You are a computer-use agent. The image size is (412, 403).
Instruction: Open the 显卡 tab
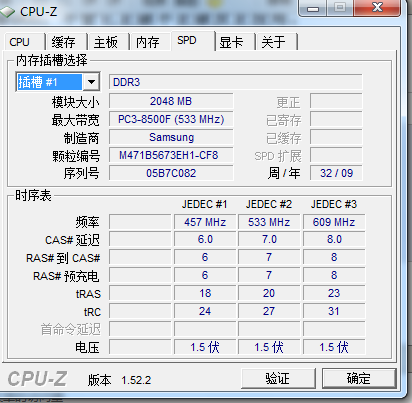click(x=235, y=42)
